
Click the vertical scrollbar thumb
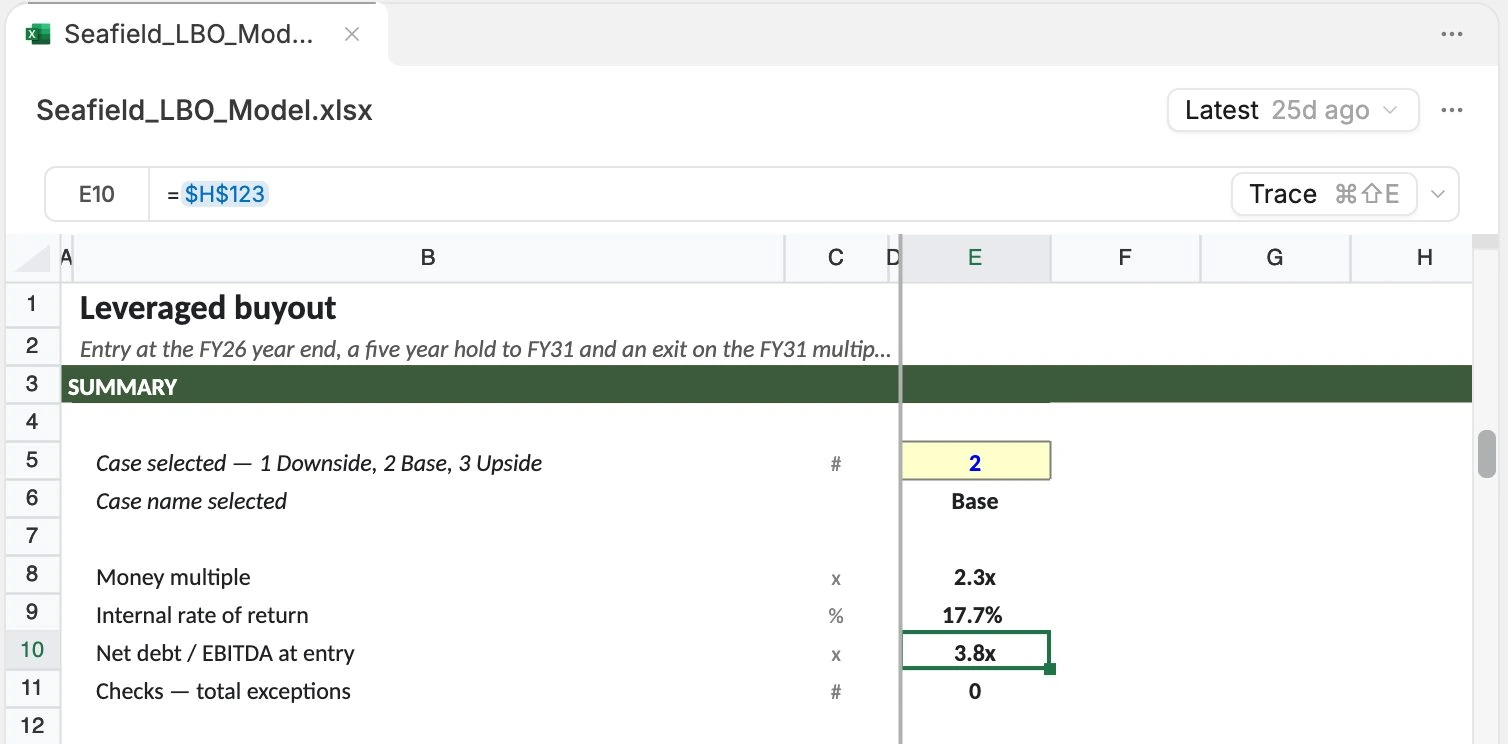[x=1487, y=454]
